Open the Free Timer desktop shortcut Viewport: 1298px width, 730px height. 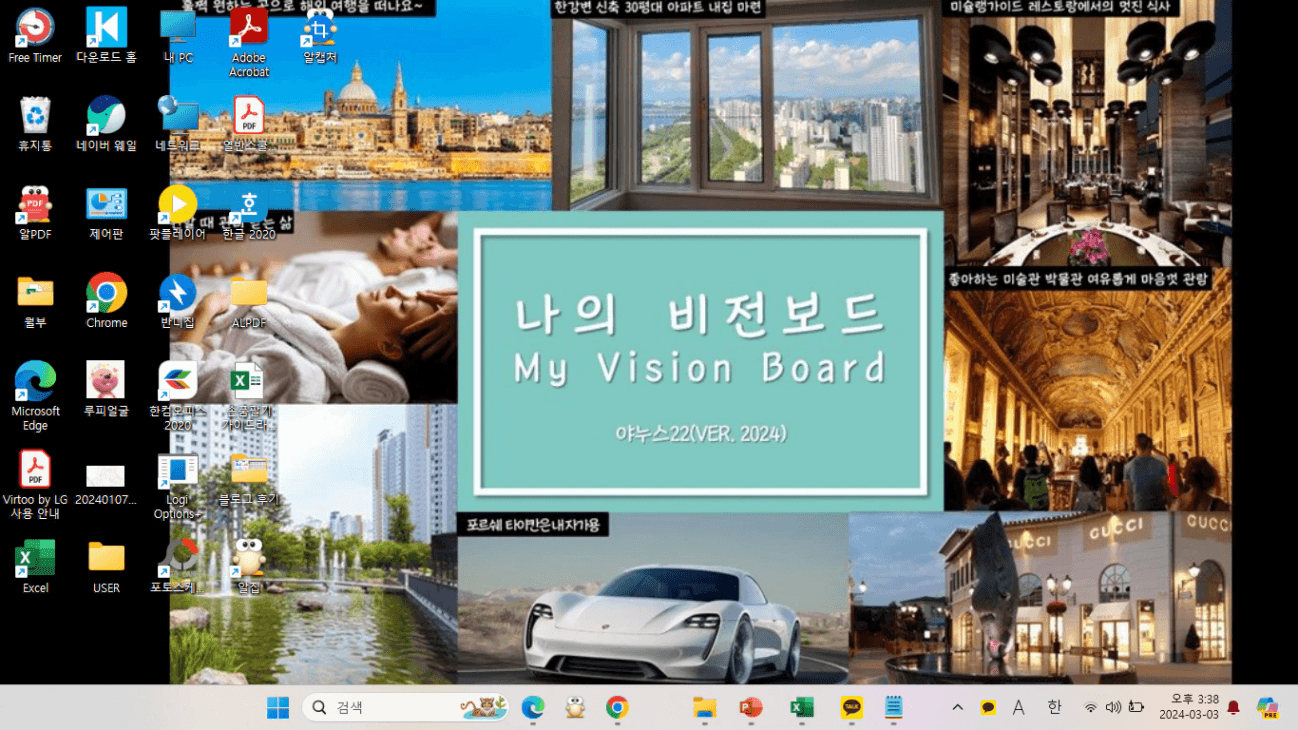point(35,28)
